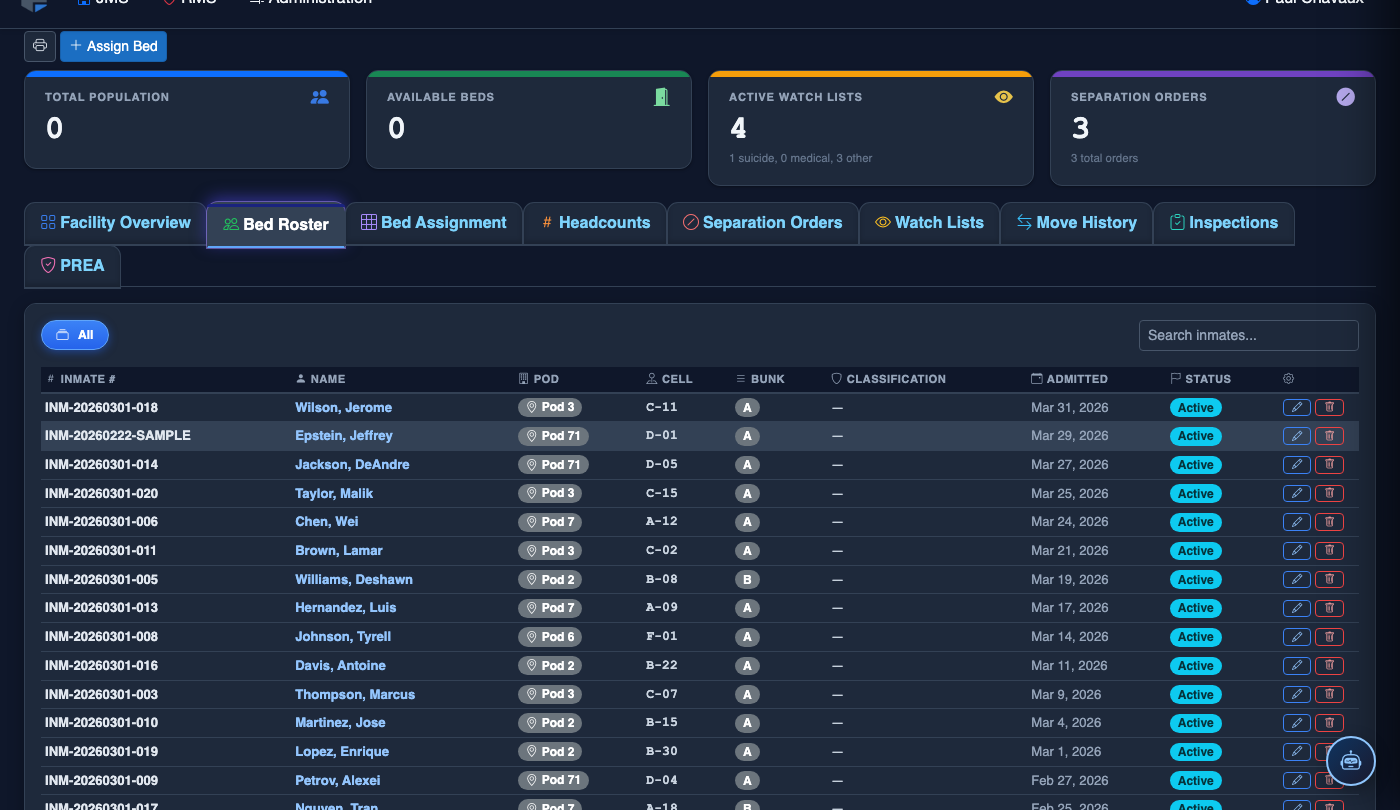
Task: Sort by the Status column header
Action: (x=1200, y=379)
